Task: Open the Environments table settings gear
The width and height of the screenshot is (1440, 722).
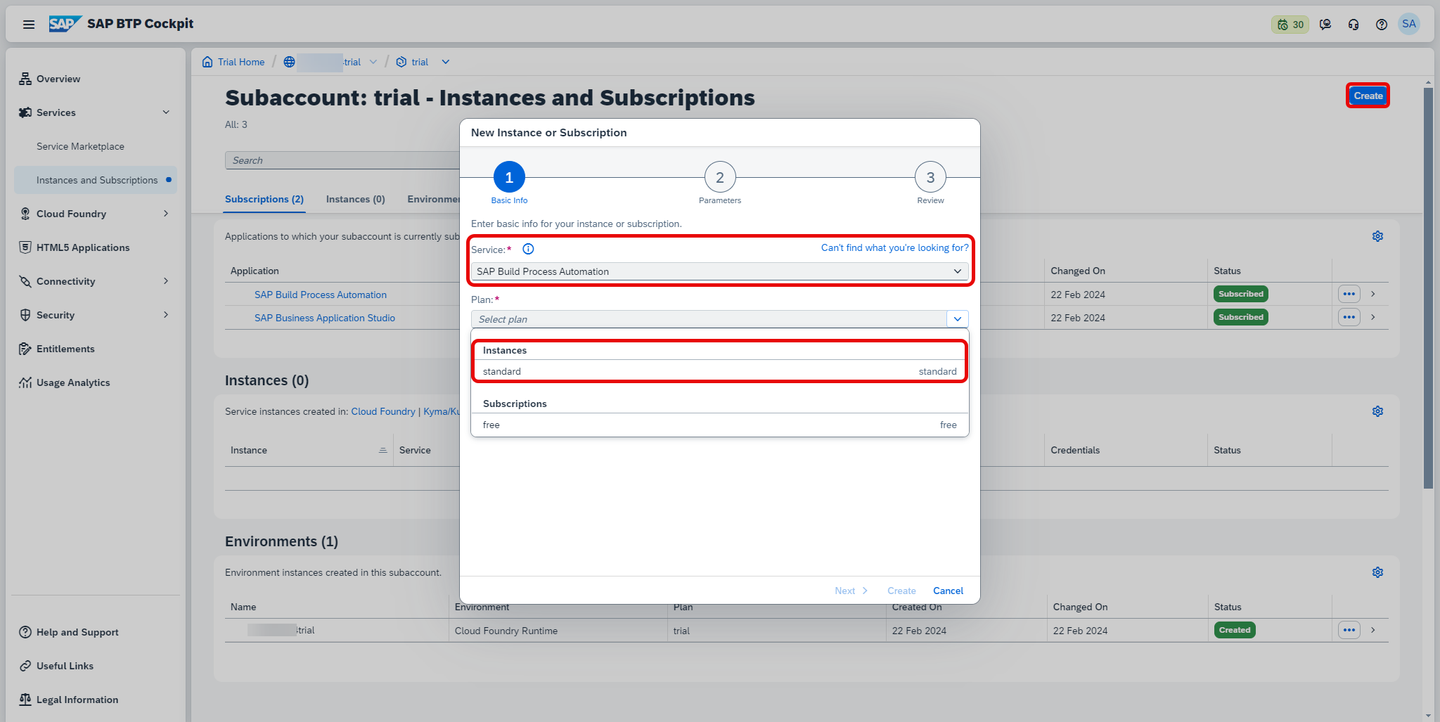Action: tap(1377, 572)
